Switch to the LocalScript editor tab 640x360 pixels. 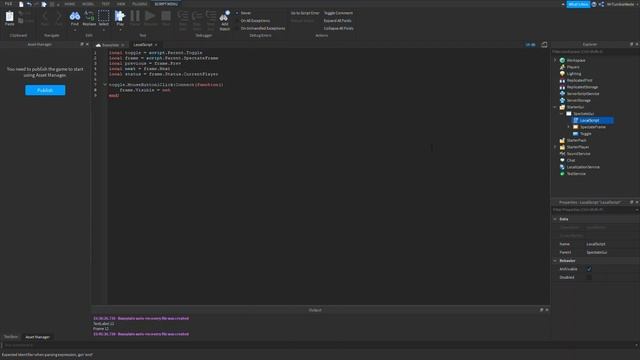tap(143, 44)
